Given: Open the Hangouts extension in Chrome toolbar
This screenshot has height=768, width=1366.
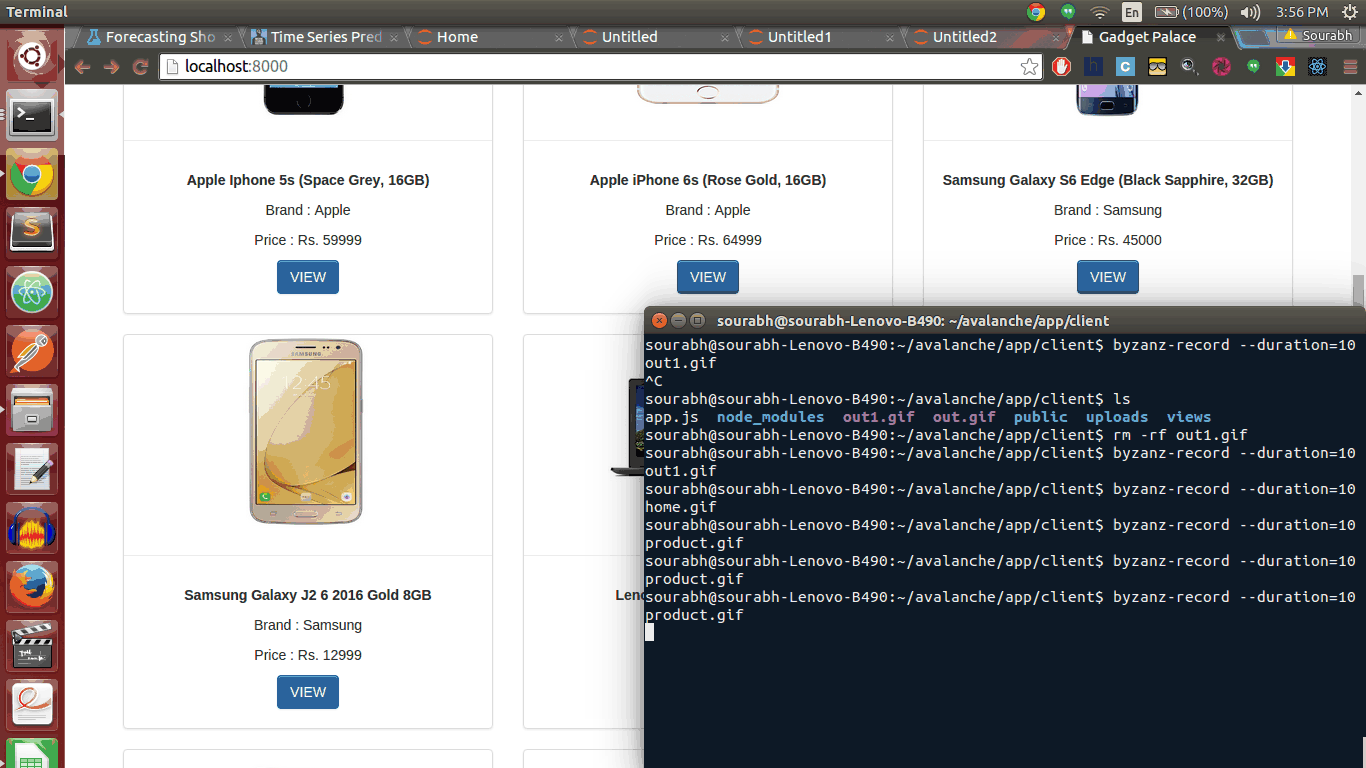Looking at the screenshot, I should 1253,67.
